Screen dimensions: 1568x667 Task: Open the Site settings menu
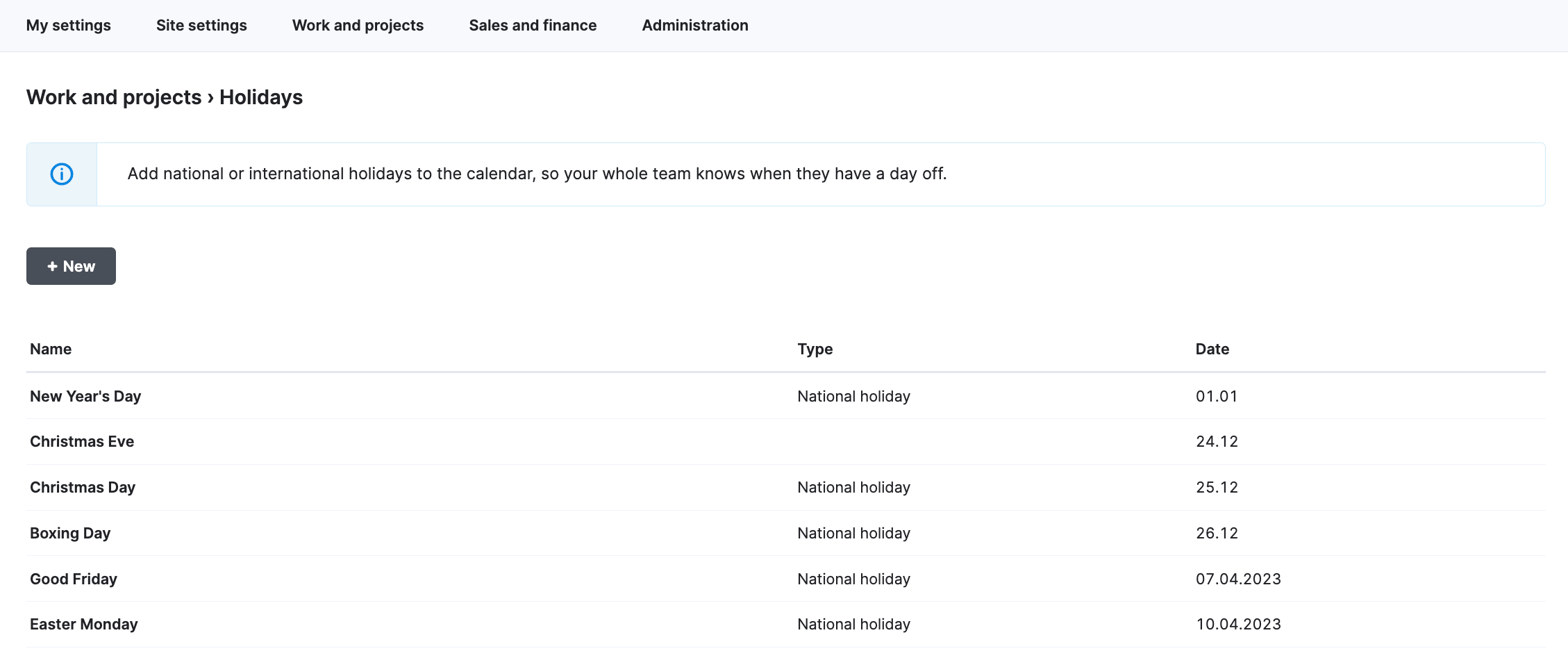coord(201,25)
